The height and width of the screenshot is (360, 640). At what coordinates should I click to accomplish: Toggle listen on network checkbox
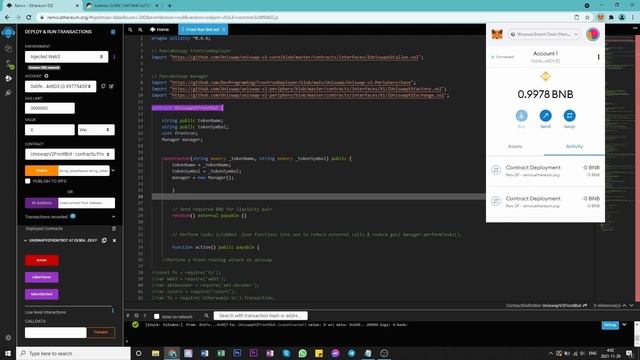tap(156, 316)
